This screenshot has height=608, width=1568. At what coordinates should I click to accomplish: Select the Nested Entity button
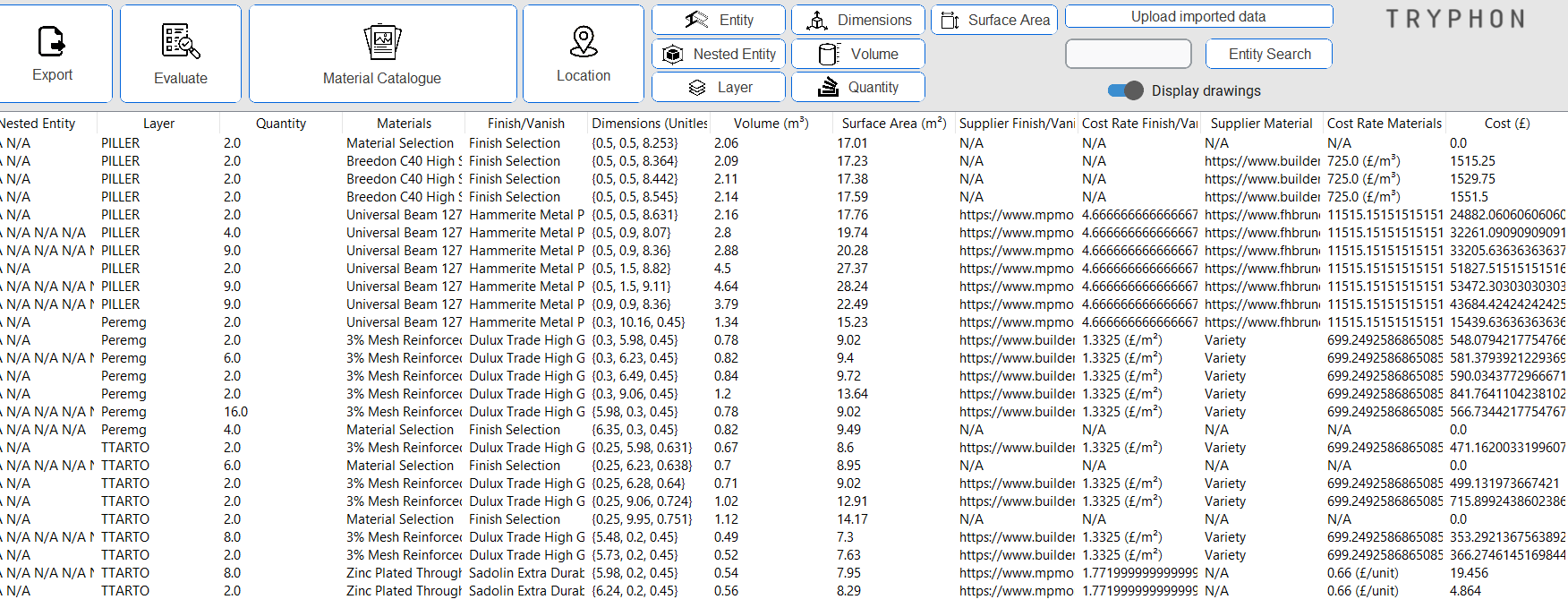tap(718, 54)
